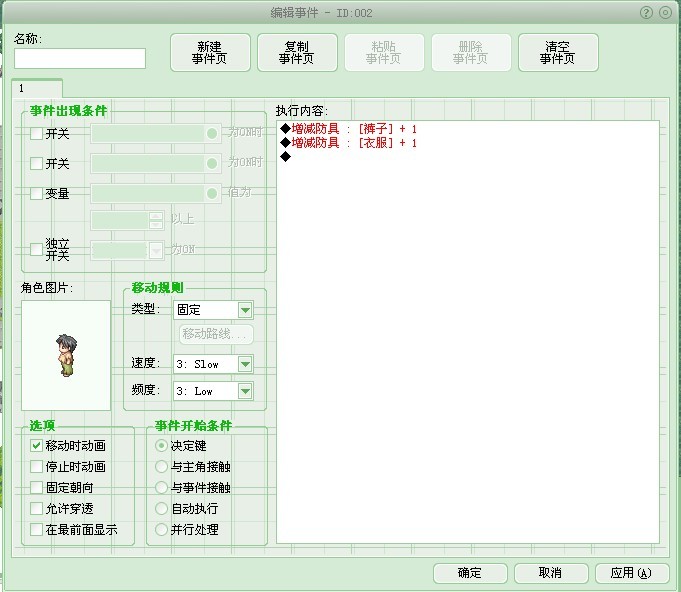Expand the 频度 frequency dropdown
This screenshot has height=592, width=681.
point(245,391)
